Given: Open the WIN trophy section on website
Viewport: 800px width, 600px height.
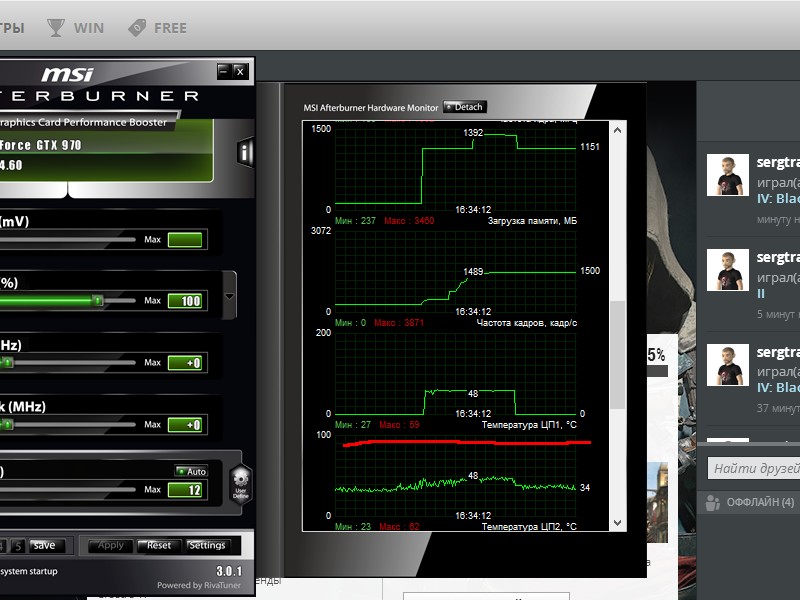Looking at the screenshot, I should [76, 28].
